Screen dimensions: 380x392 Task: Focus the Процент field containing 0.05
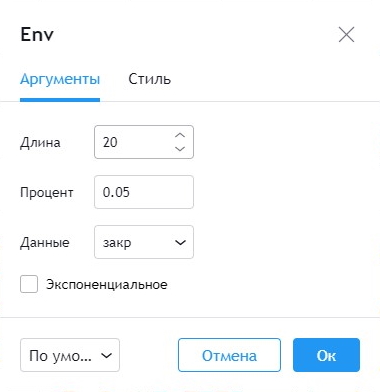click(144, 192)
